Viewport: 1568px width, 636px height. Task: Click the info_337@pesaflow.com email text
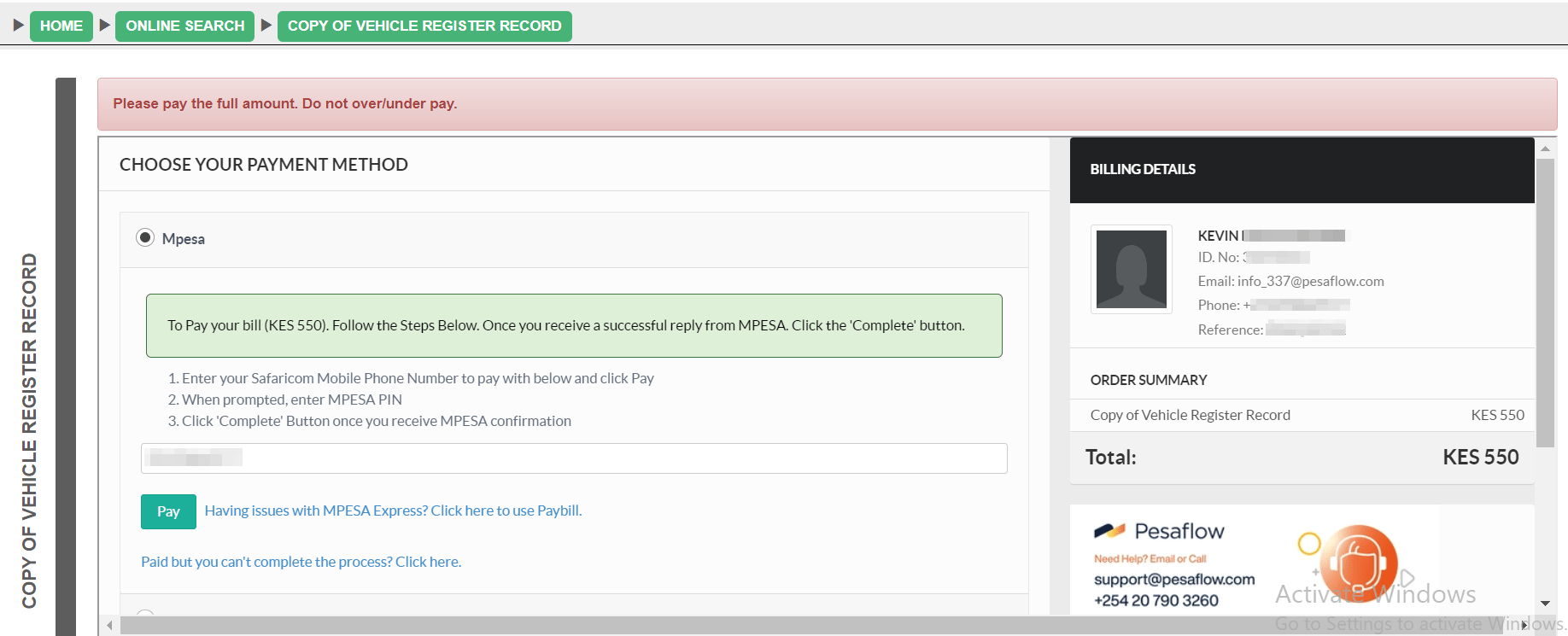pyautogui.click(x=1311, y=281)
